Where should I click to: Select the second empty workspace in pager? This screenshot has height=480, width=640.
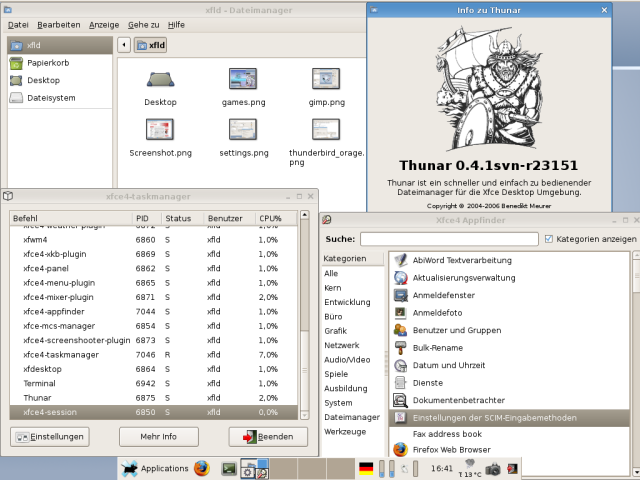point(311,469)
